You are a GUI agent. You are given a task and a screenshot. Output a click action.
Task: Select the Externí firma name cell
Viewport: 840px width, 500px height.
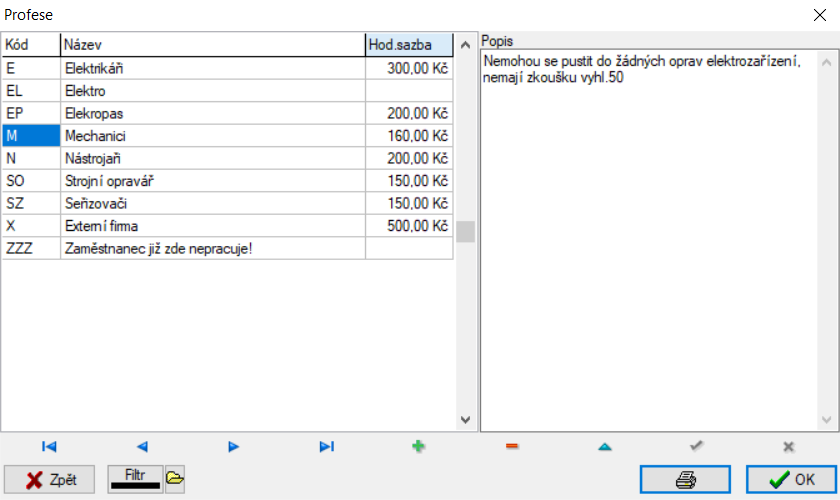(213, 226)
